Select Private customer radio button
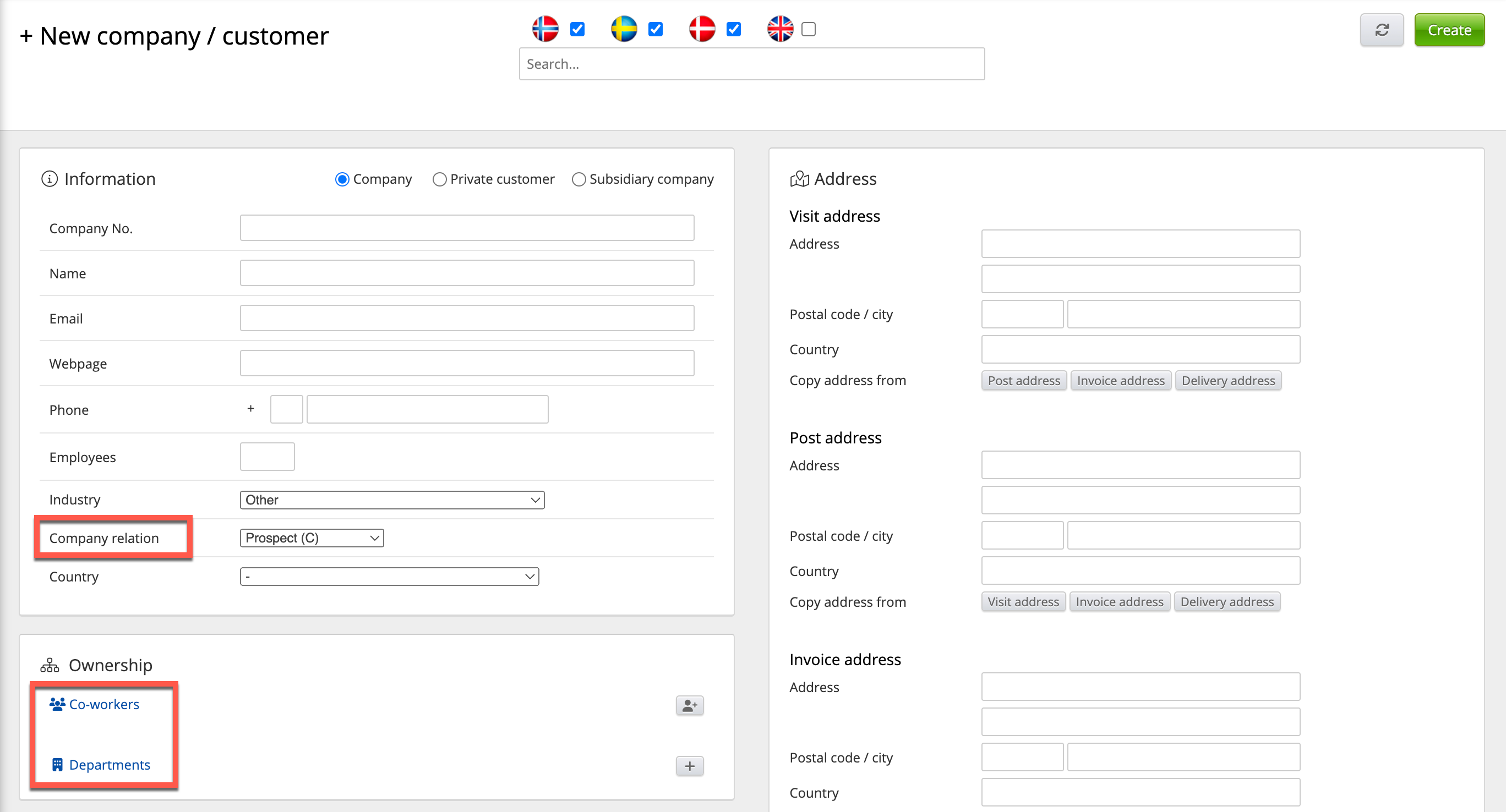The image size is (1506, 812). pyautogui.click(x=440, y=179)
